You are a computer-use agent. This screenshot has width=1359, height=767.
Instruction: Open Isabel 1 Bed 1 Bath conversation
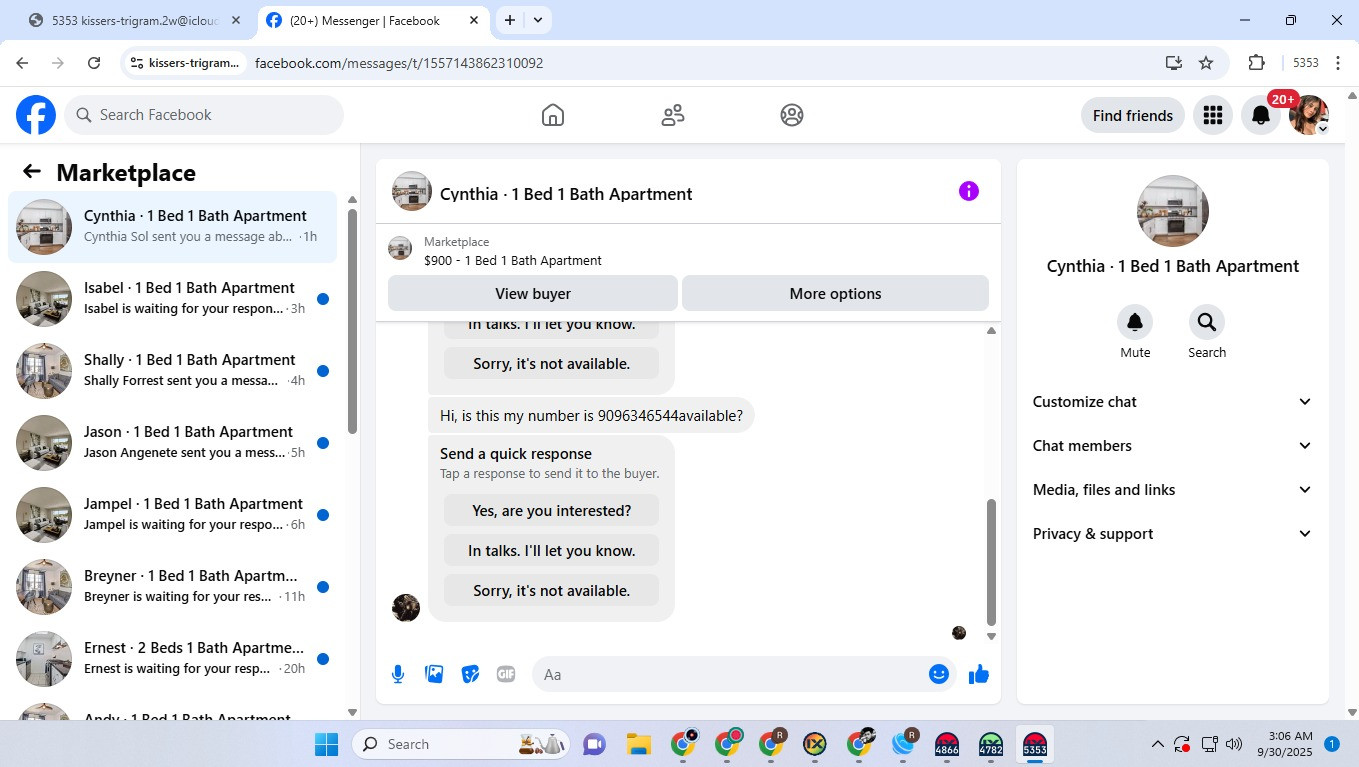[x=173, y=298]
